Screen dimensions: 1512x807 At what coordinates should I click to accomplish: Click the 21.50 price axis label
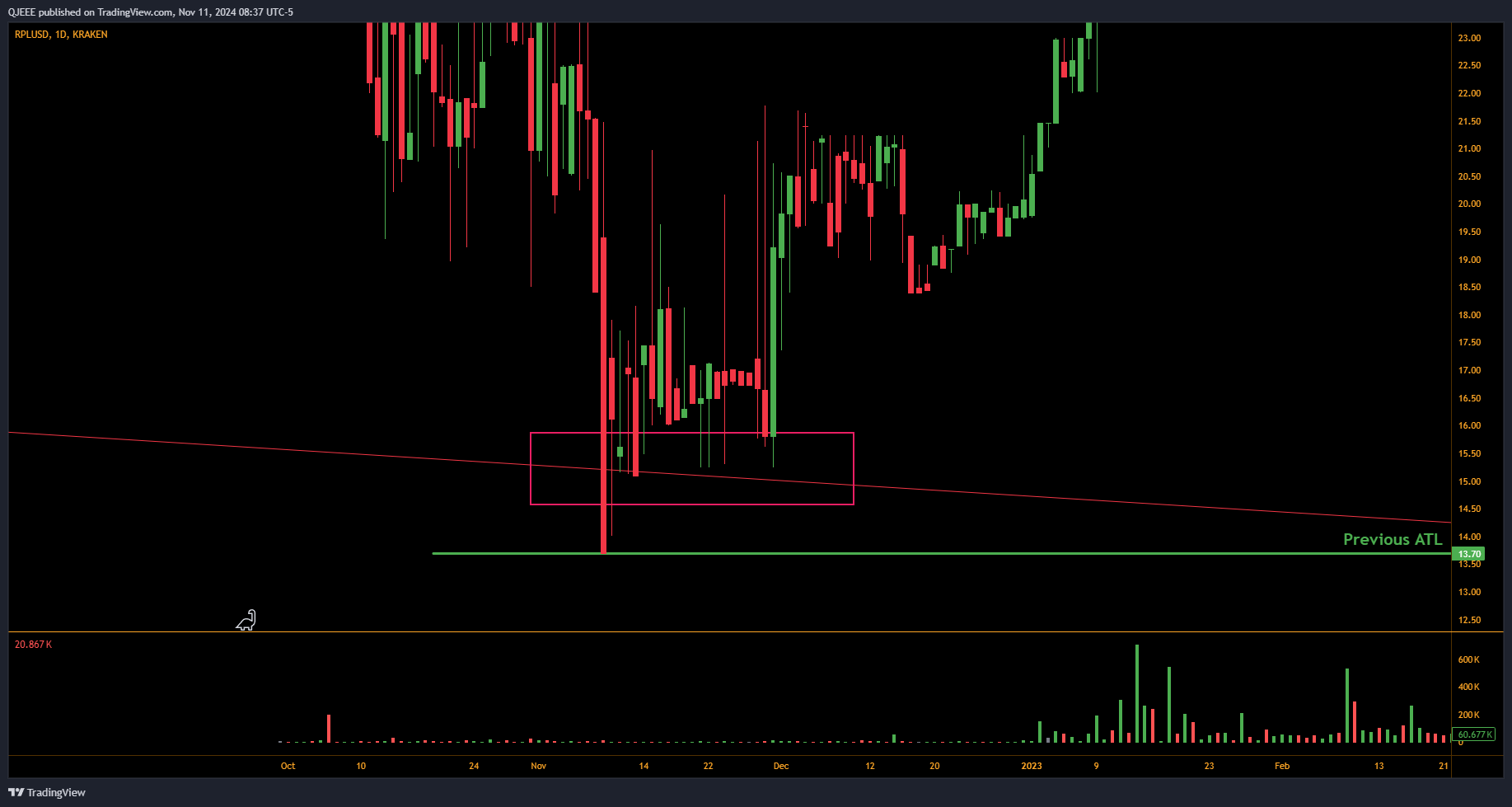click(x=1469, y=121)
